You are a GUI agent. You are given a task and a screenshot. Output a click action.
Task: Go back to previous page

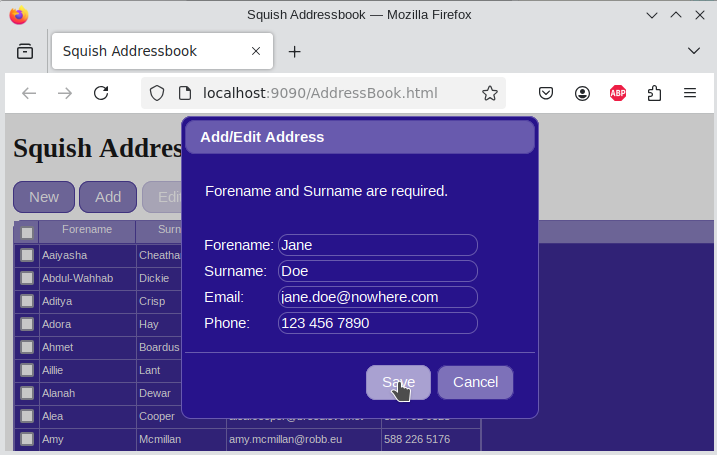point(29,93)
